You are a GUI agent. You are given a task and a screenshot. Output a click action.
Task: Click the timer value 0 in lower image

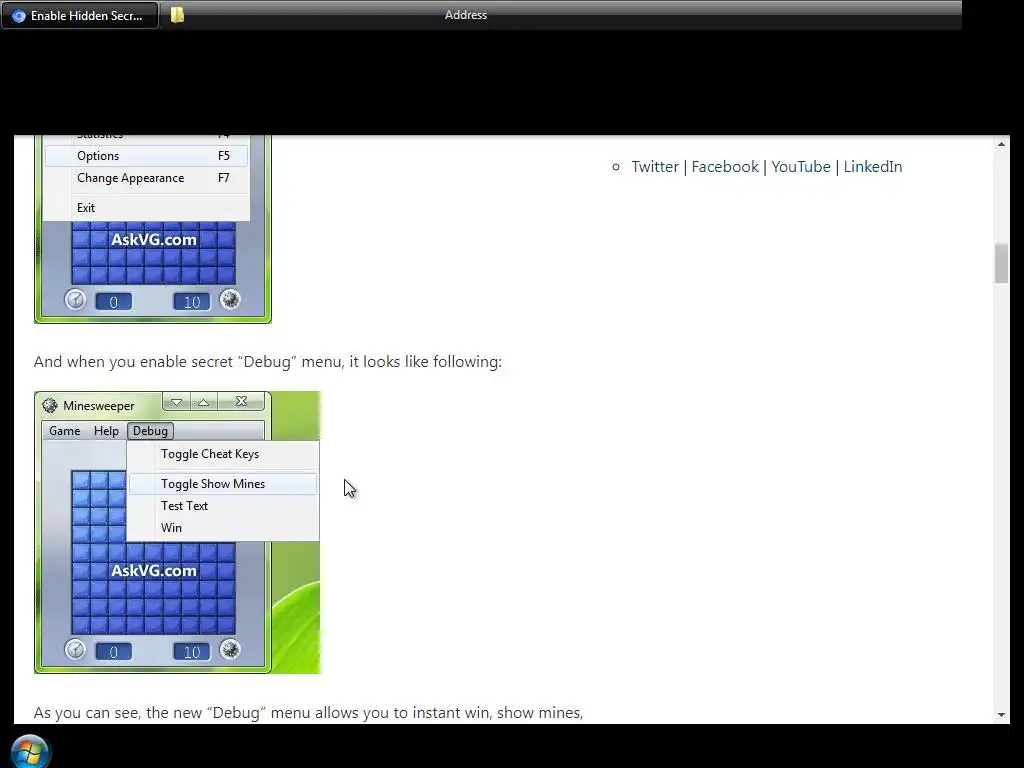(114, 652)
